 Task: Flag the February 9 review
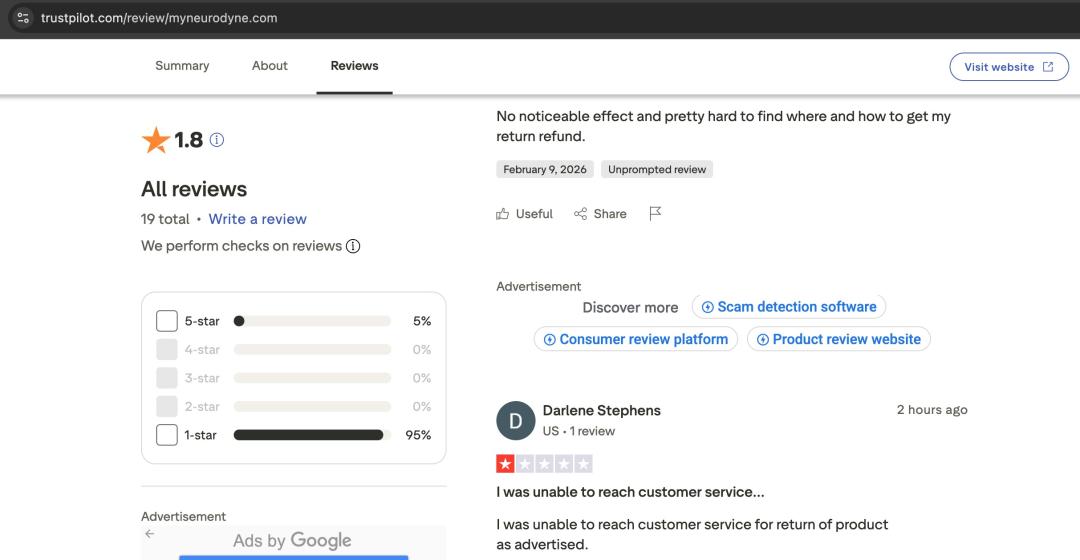point(656,213)
